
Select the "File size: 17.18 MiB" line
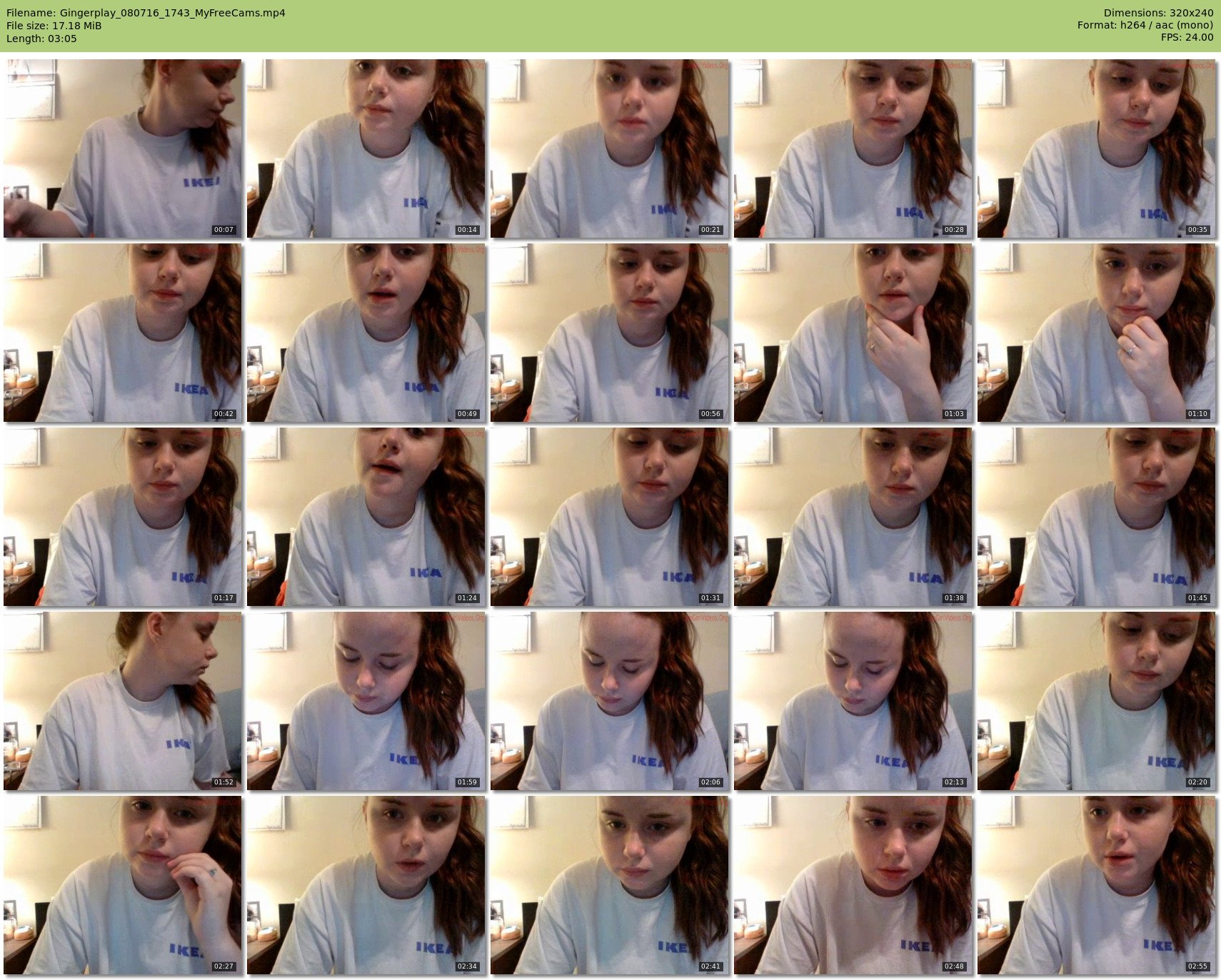click(54, 26)
